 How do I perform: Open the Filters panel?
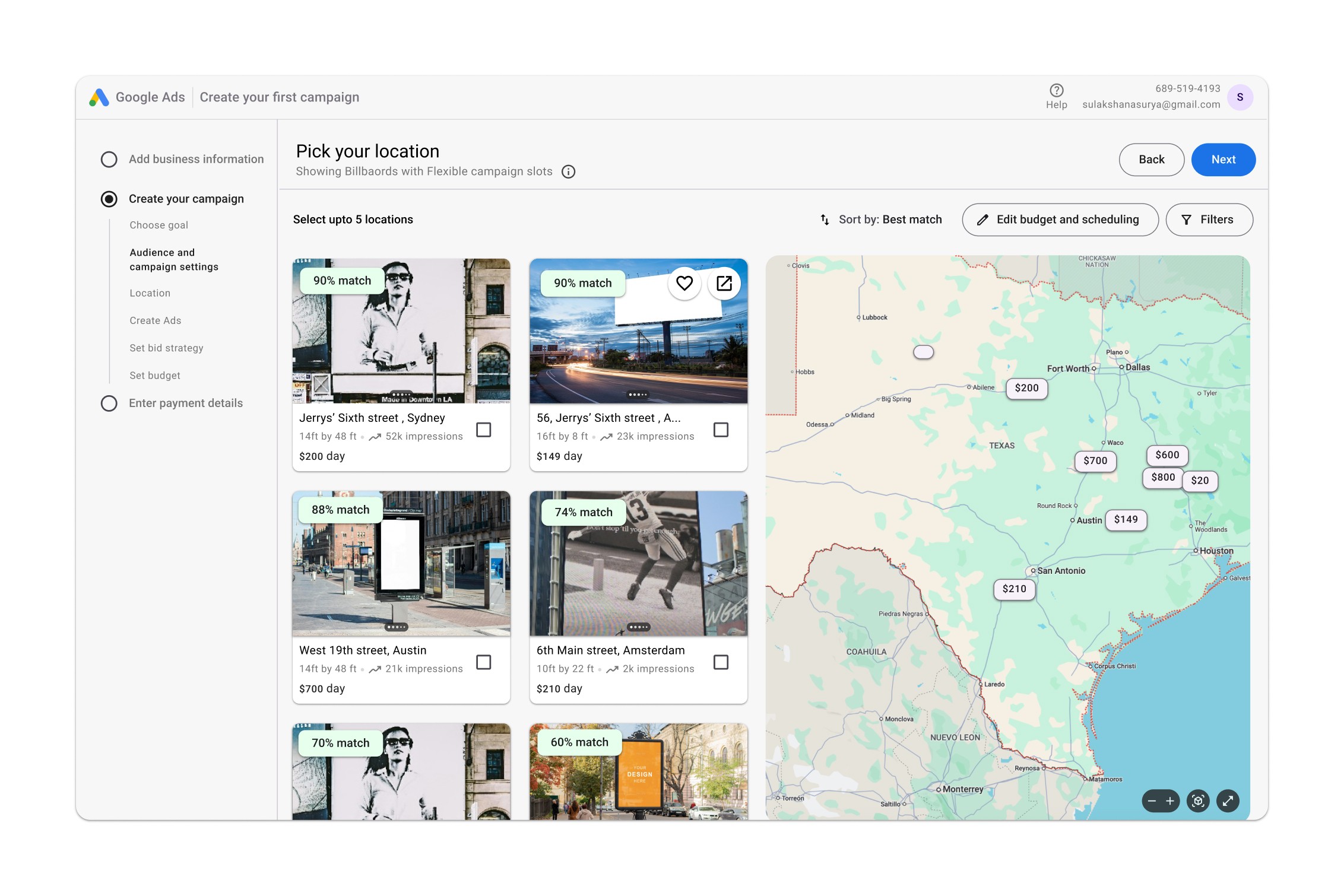pyautogui.click(x=1209, y=220)
